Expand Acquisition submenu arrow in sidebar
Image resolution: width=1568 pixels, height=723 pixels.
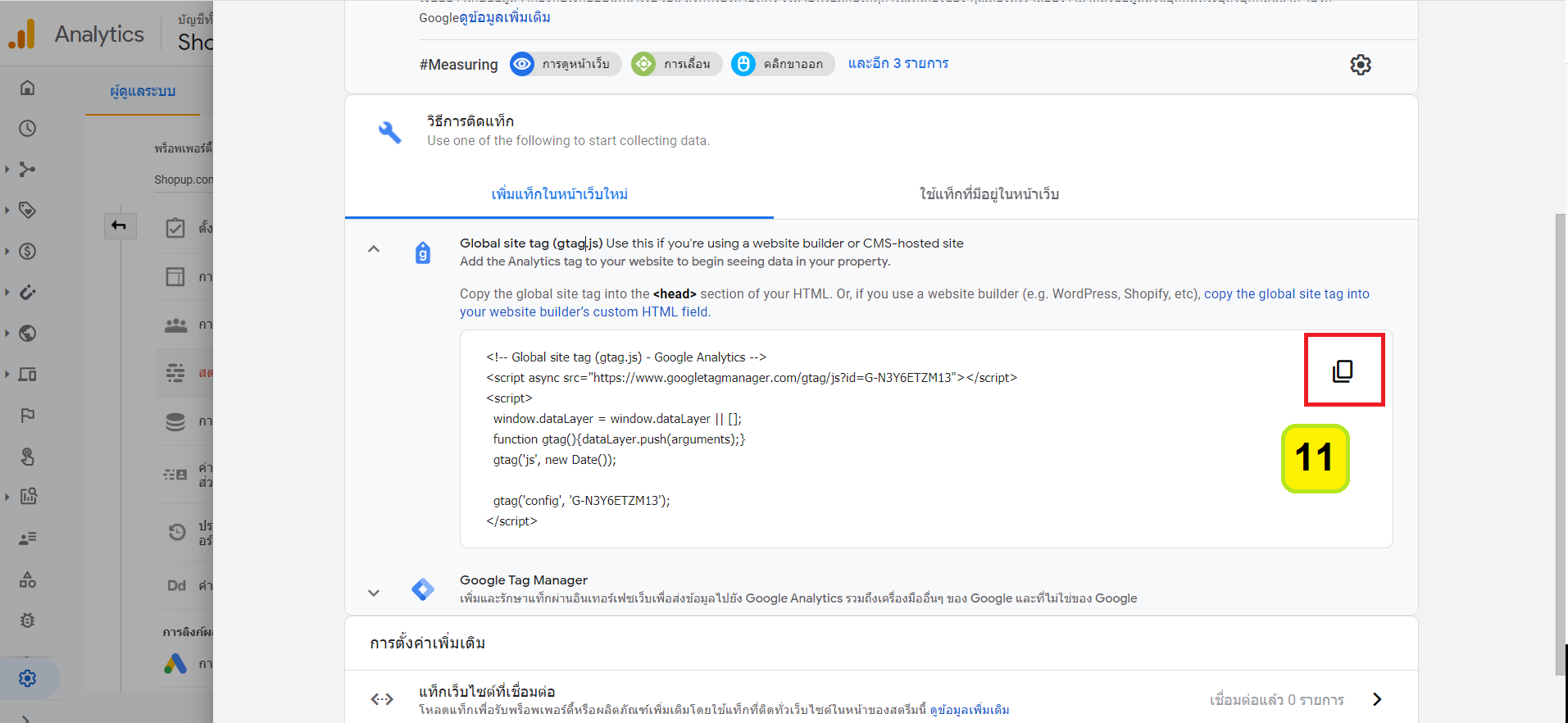click(x=7, y=170)
